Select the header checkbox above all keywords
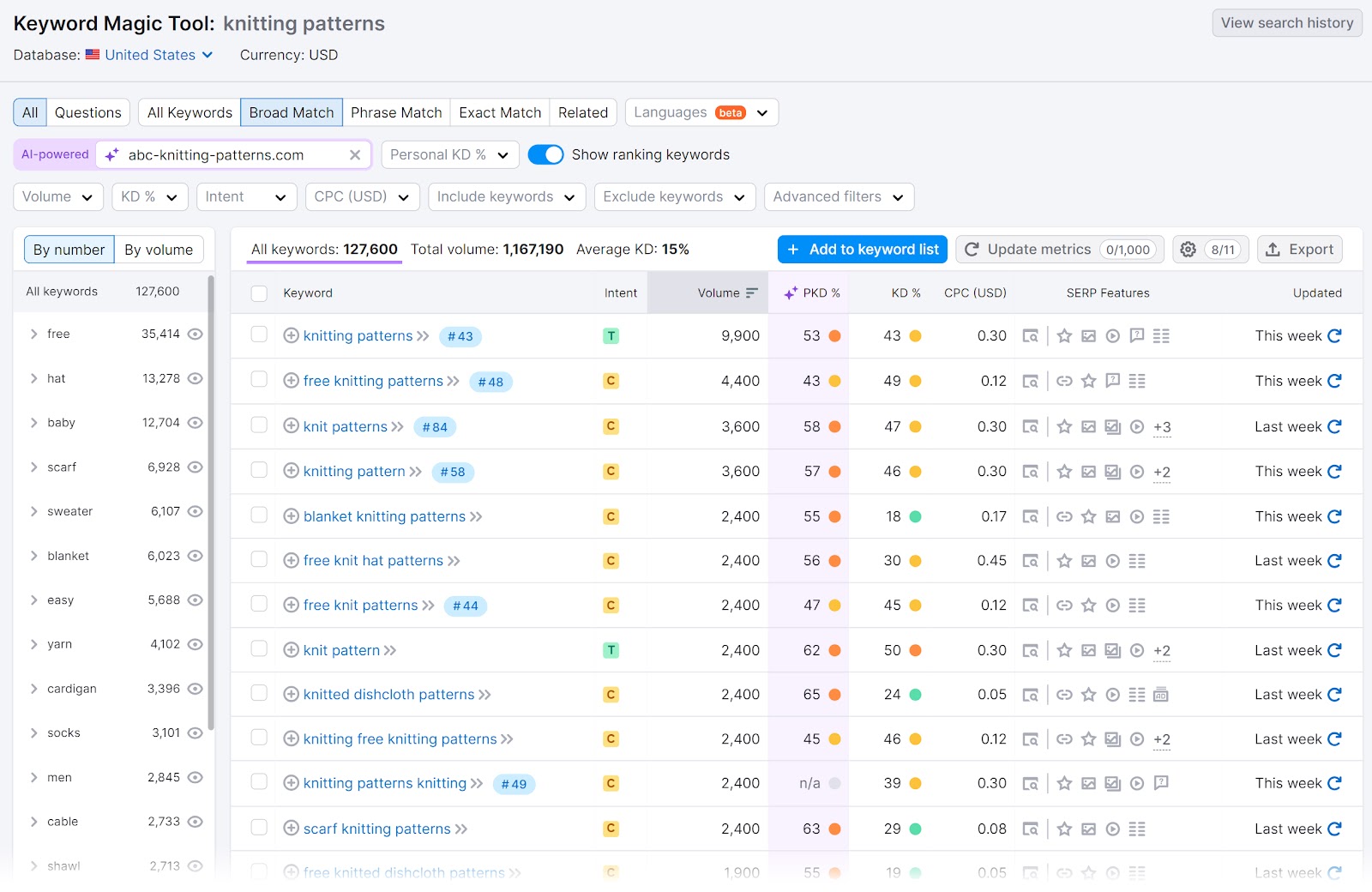This screenshot has height=892, width=1372. coord(259,292)
